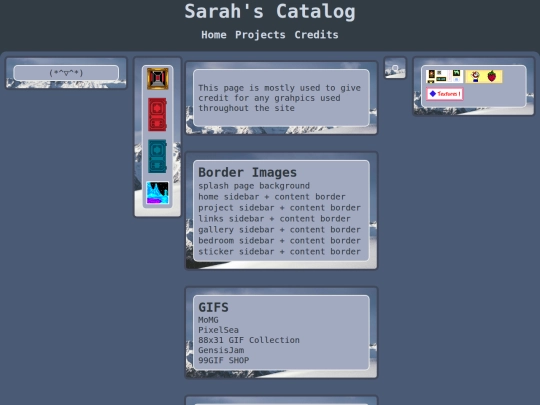This screenshot has width=540, height=405.
Task: Open home sidebar + content border link
Action: (272, 197)
